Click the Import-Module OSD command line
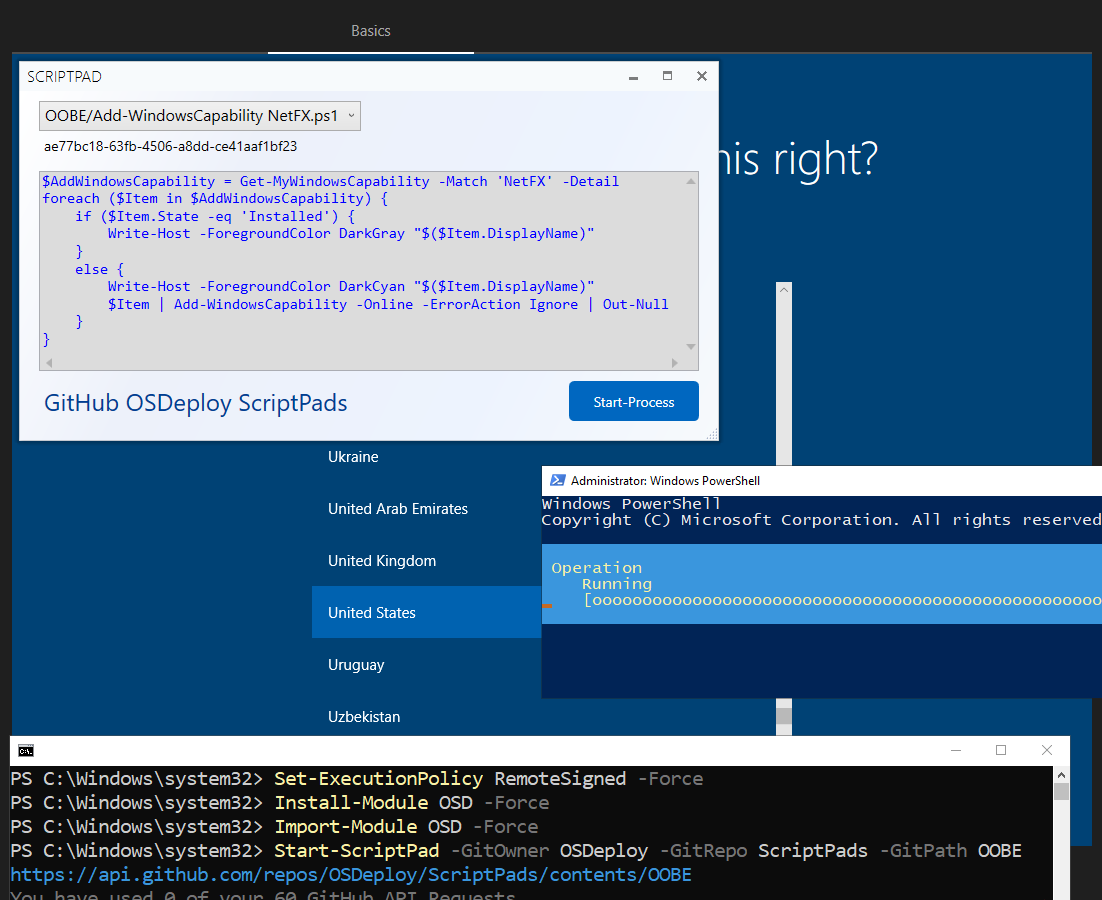The width and height of the screenshot is (1102, 900). 274,827
